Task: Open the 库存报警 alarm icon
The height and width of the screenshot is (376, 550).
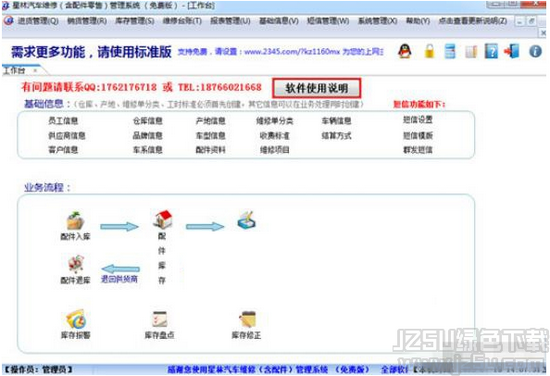Action: click(x=76, y=319)
